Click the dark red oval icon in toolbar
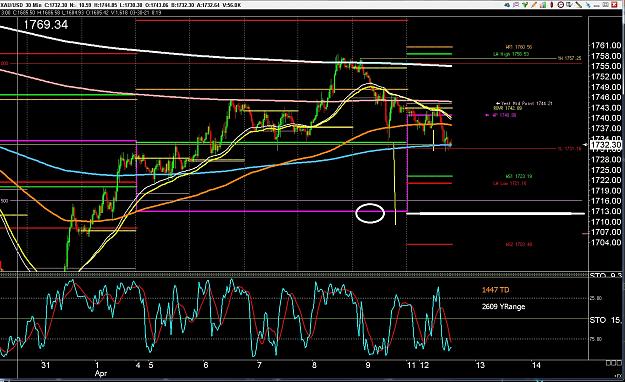The image size is (625, 382). (x=552, y=5)
